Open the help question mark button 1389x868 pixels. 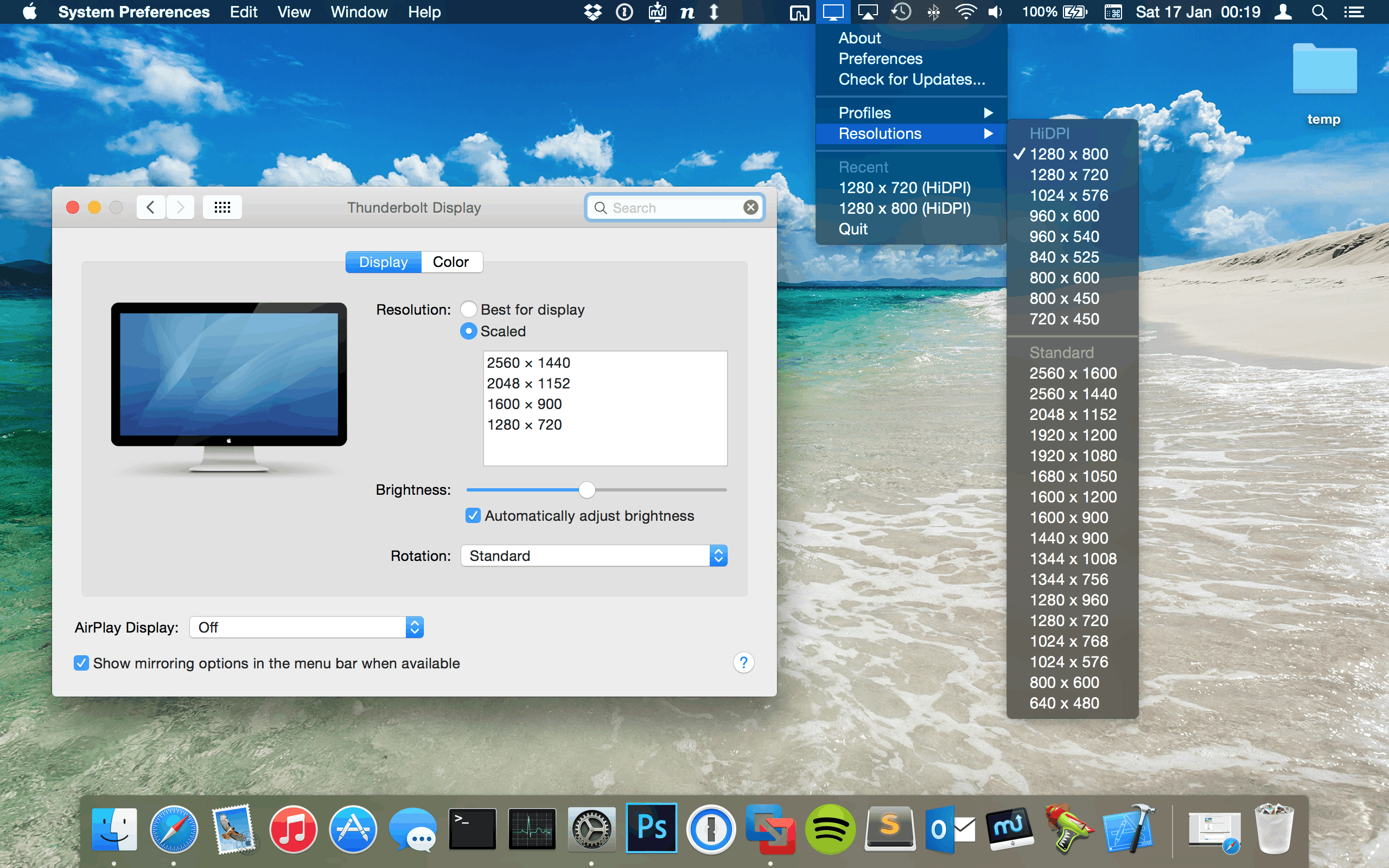[743, 663]
